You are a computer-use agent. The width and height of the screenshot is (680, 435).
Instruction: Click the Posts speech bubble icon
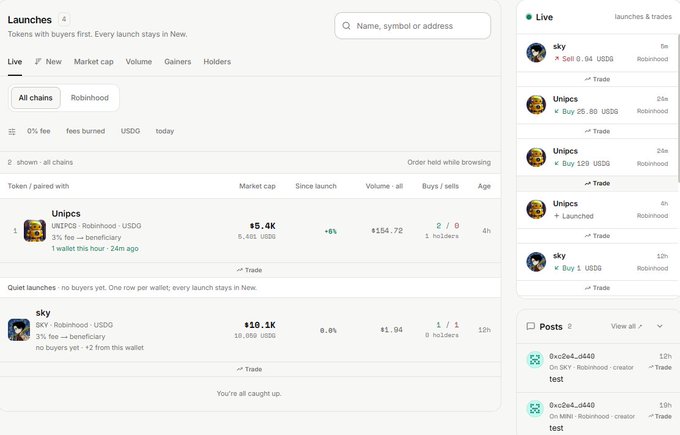tap(530, 326)
